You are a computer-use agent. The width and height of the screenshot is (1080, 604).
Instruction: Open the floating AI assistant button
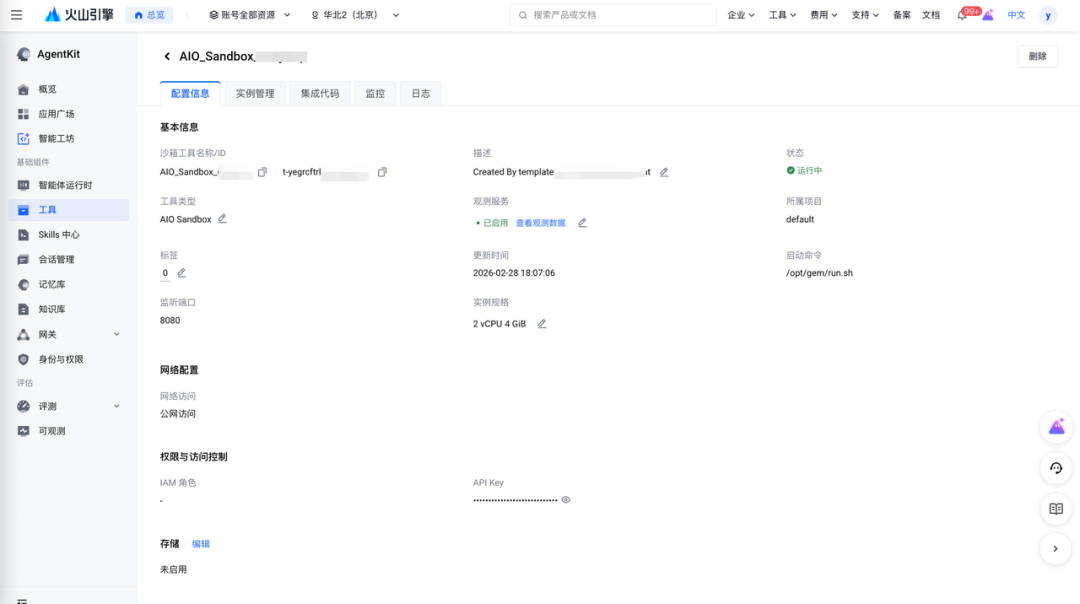pyautogui.click(x=1056, y=428)
